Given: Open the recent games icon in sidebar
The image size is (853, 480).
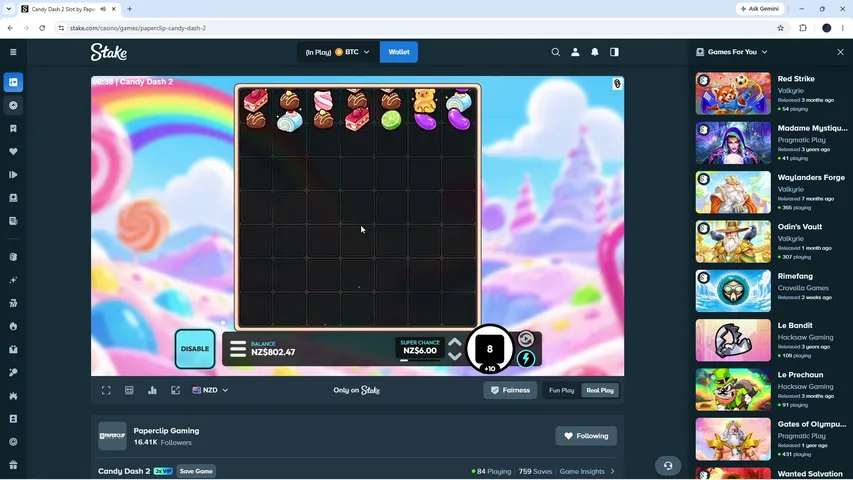Looking at the screenshot, I should pos(13,175).
